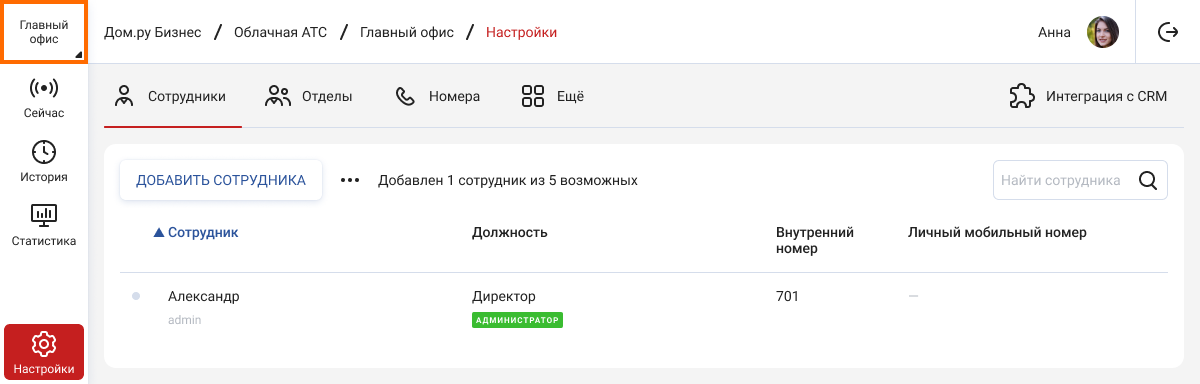Open the Дом.ру Бизнес breadcrumb link
This screenshot has width=1200, height=384.
tap(153, 32)
